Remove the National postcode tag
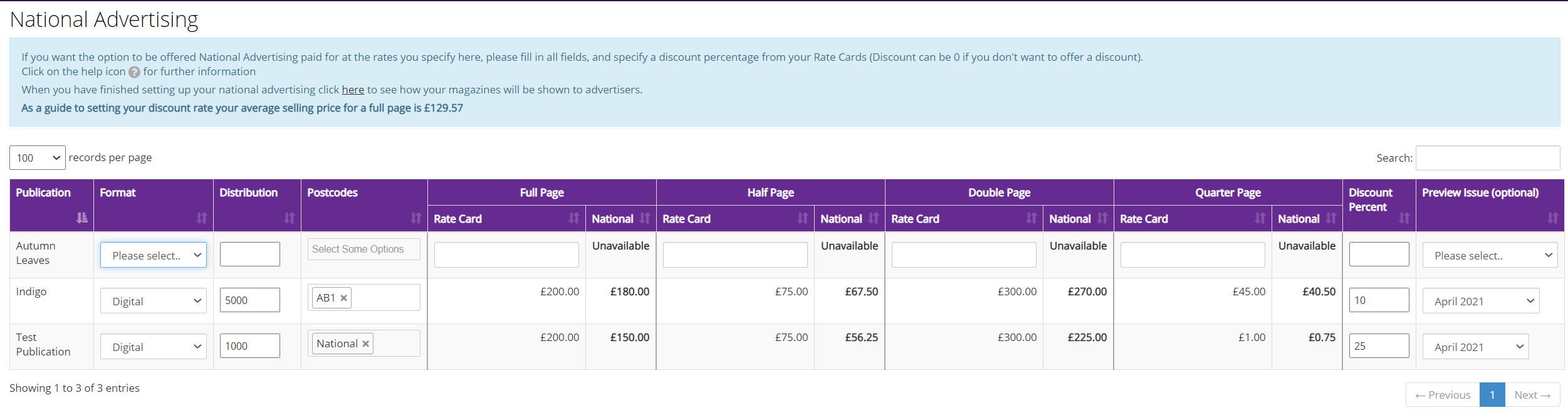Screen dimensions: 1568x420 (x=365, y=344)
